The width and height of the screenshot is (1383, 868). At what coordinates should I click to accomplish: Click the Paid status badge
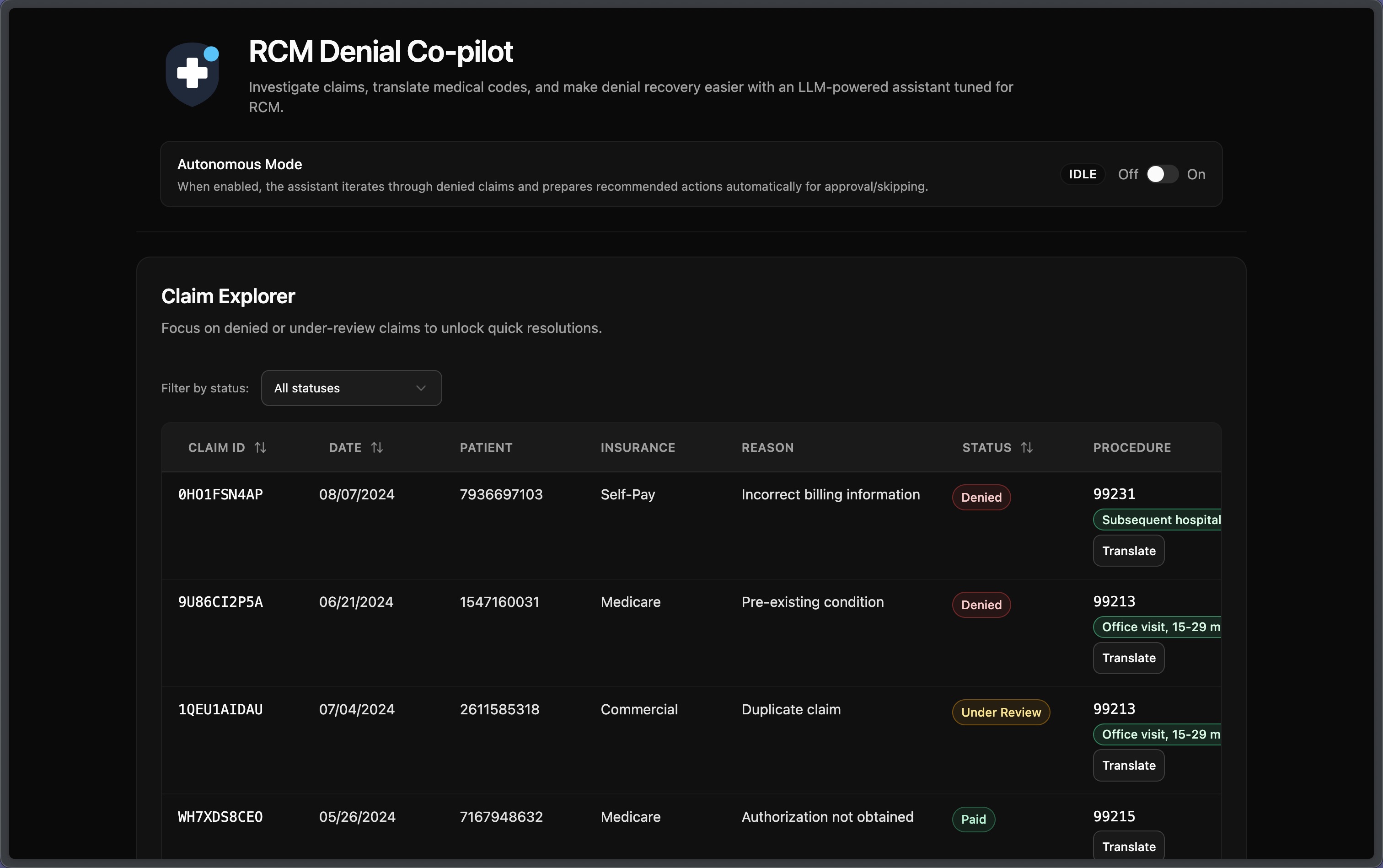click(x=973, y=819)
